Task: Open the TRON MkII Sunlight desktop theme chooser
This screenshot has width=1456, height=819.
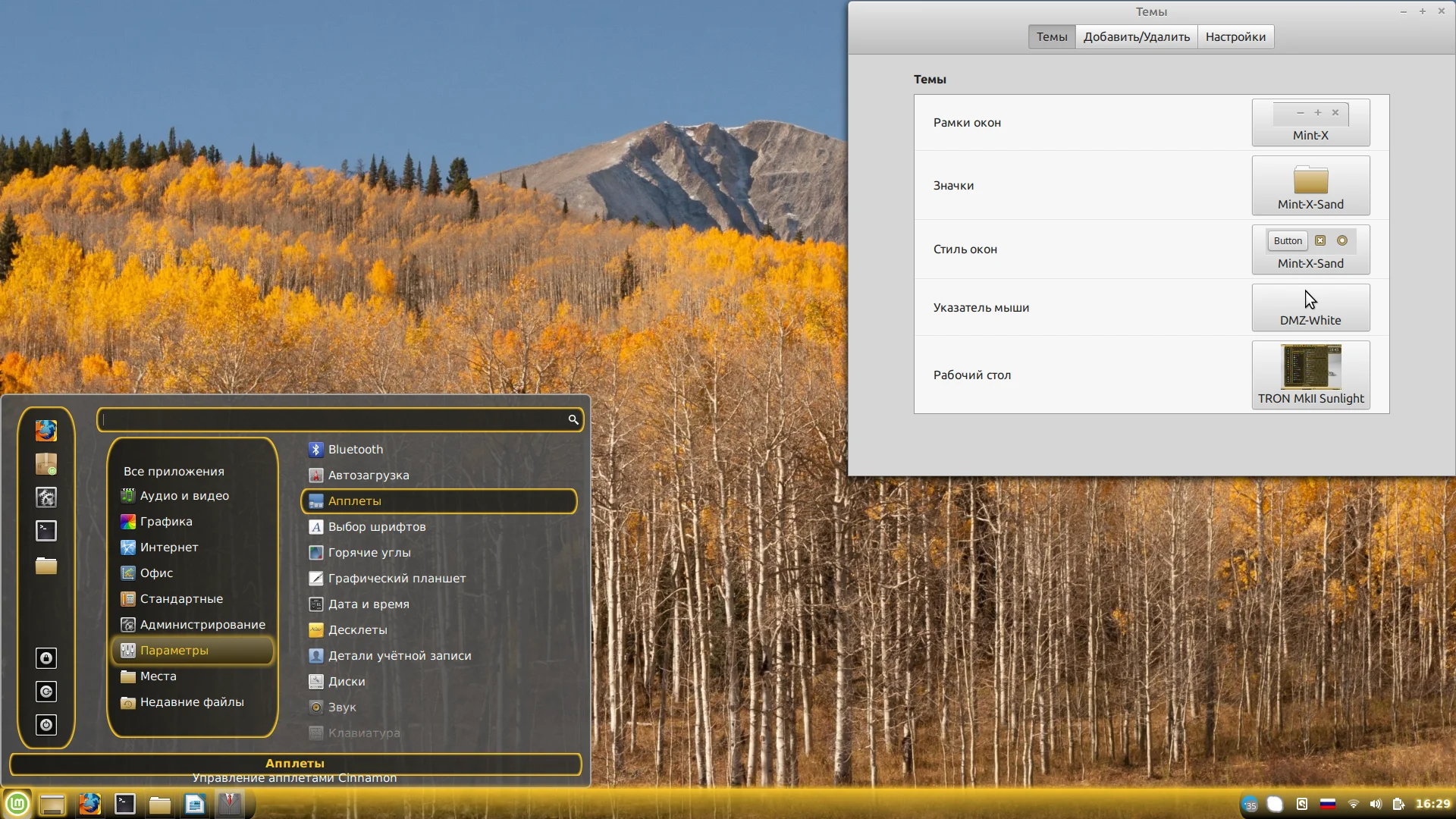Action: coord(1310,375)
